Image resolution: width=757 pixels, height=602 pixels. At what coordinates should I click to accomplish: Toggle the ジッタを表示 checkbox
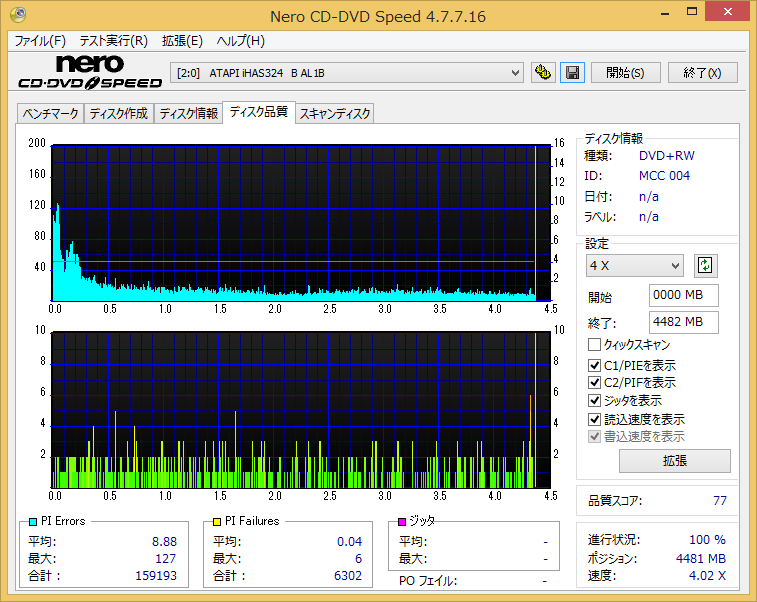pyautogui.click(x=594, y=401)
